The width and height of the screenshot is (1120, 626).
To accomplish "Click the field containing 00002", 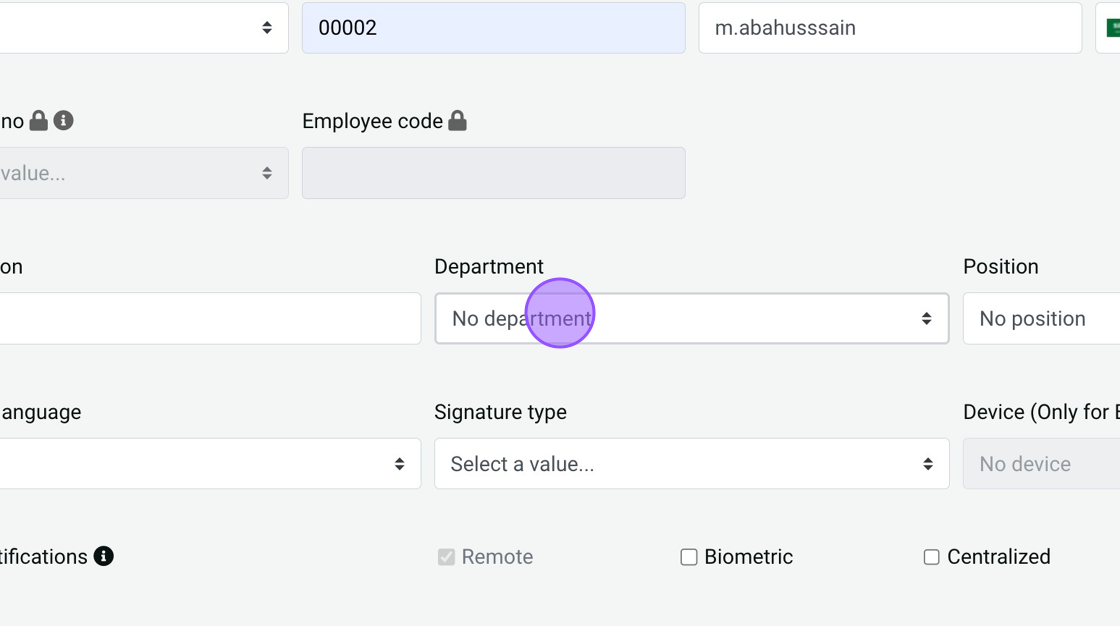I will click(493, 28).
